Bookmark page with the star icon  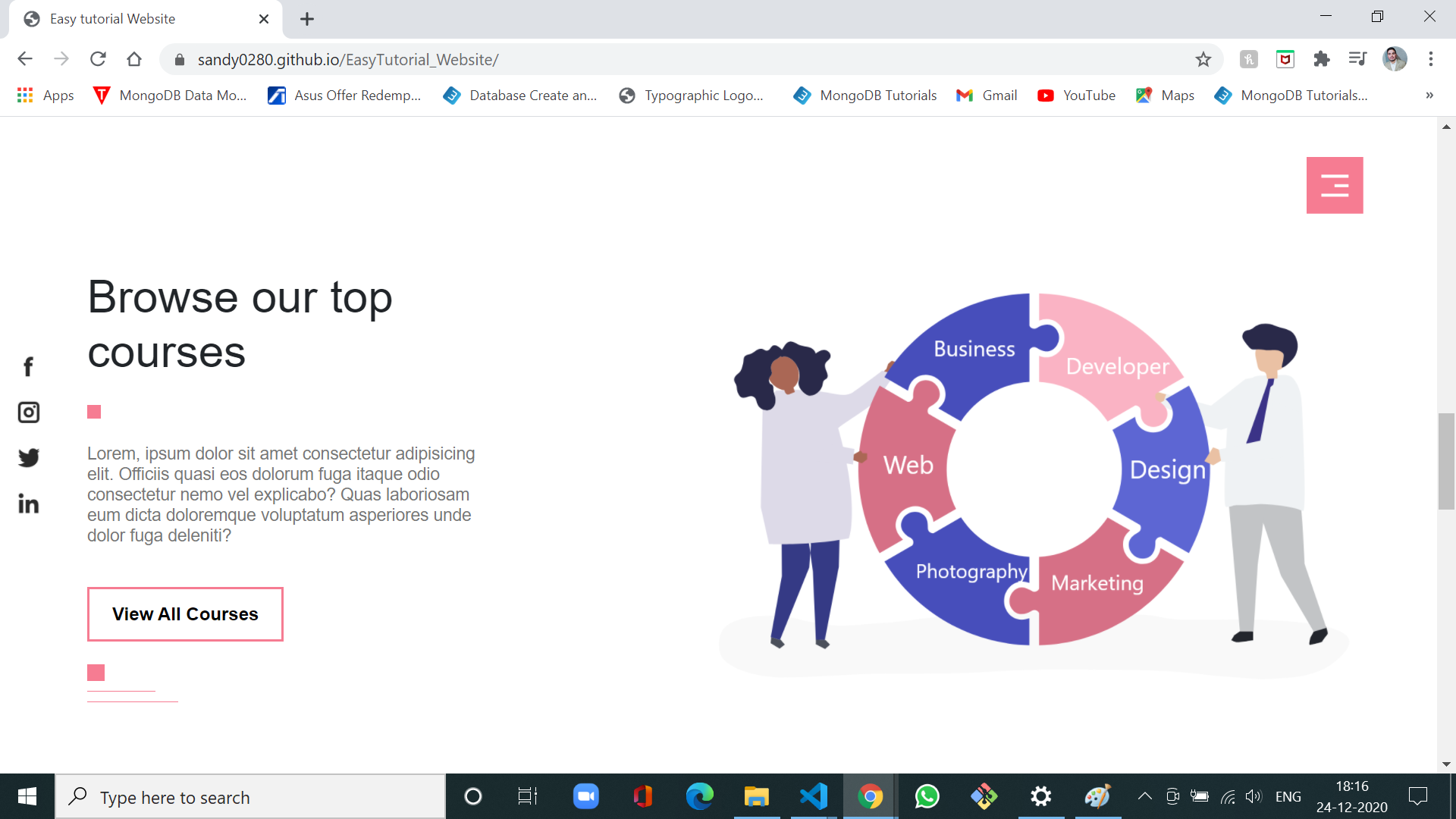coord(1203,59)
